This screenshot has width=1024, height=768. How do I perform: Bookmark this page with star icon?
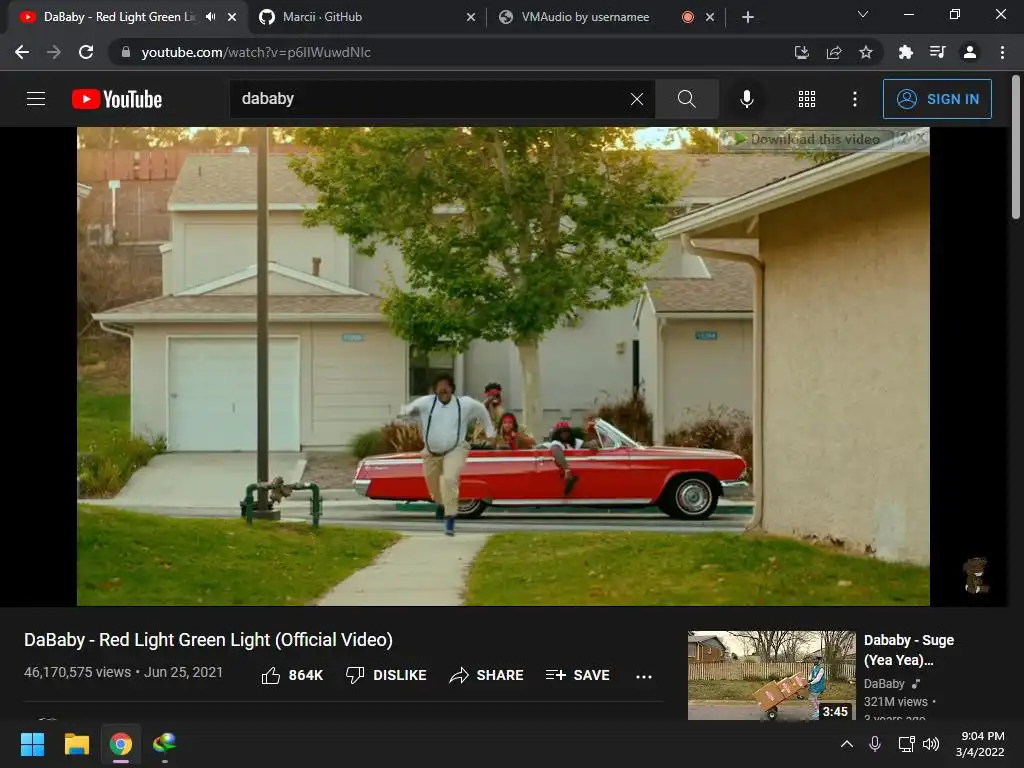tap(866, 52)
